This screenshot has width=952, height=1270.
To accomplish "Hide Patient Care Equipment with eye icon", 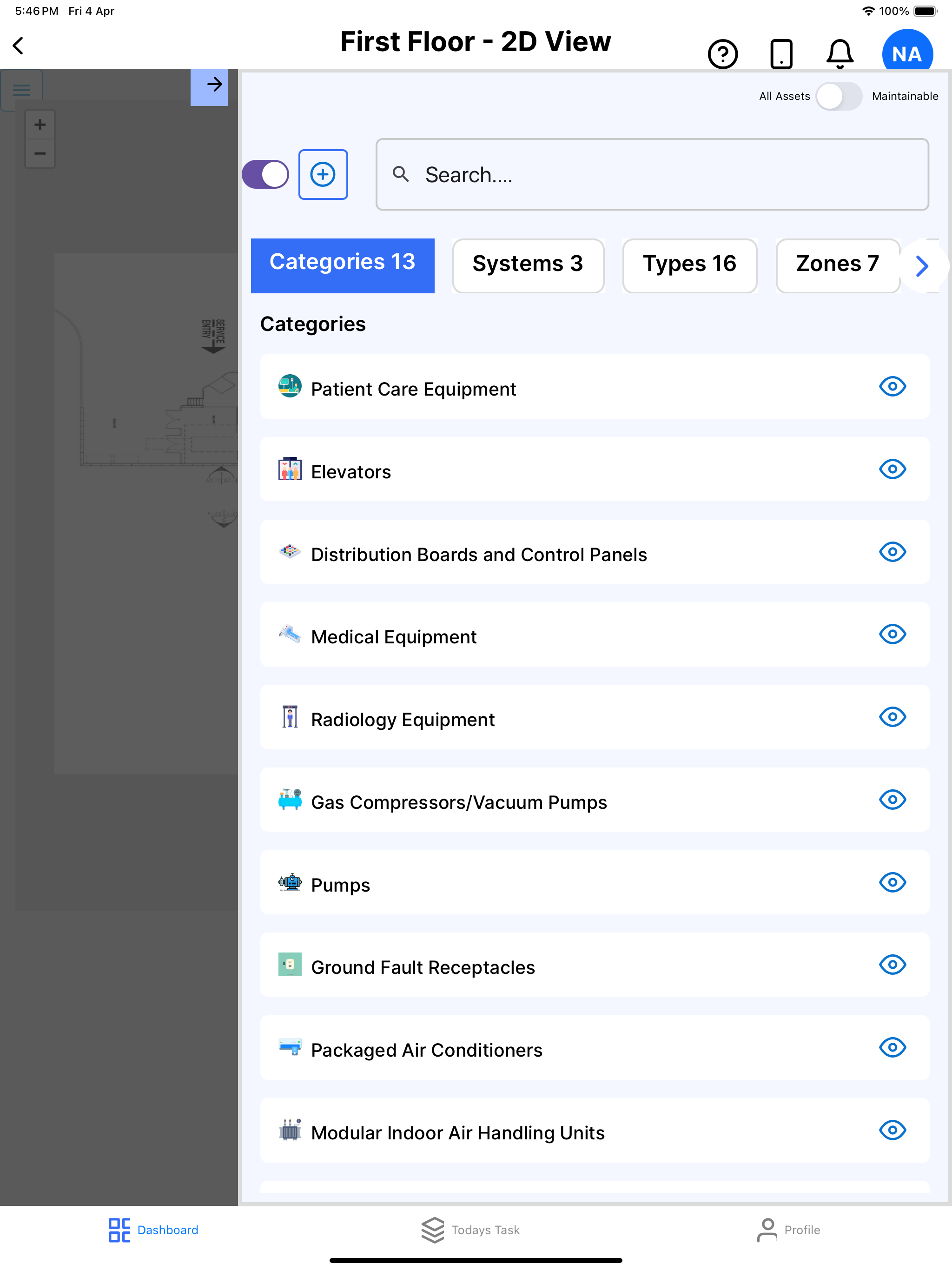I will 892,386.
